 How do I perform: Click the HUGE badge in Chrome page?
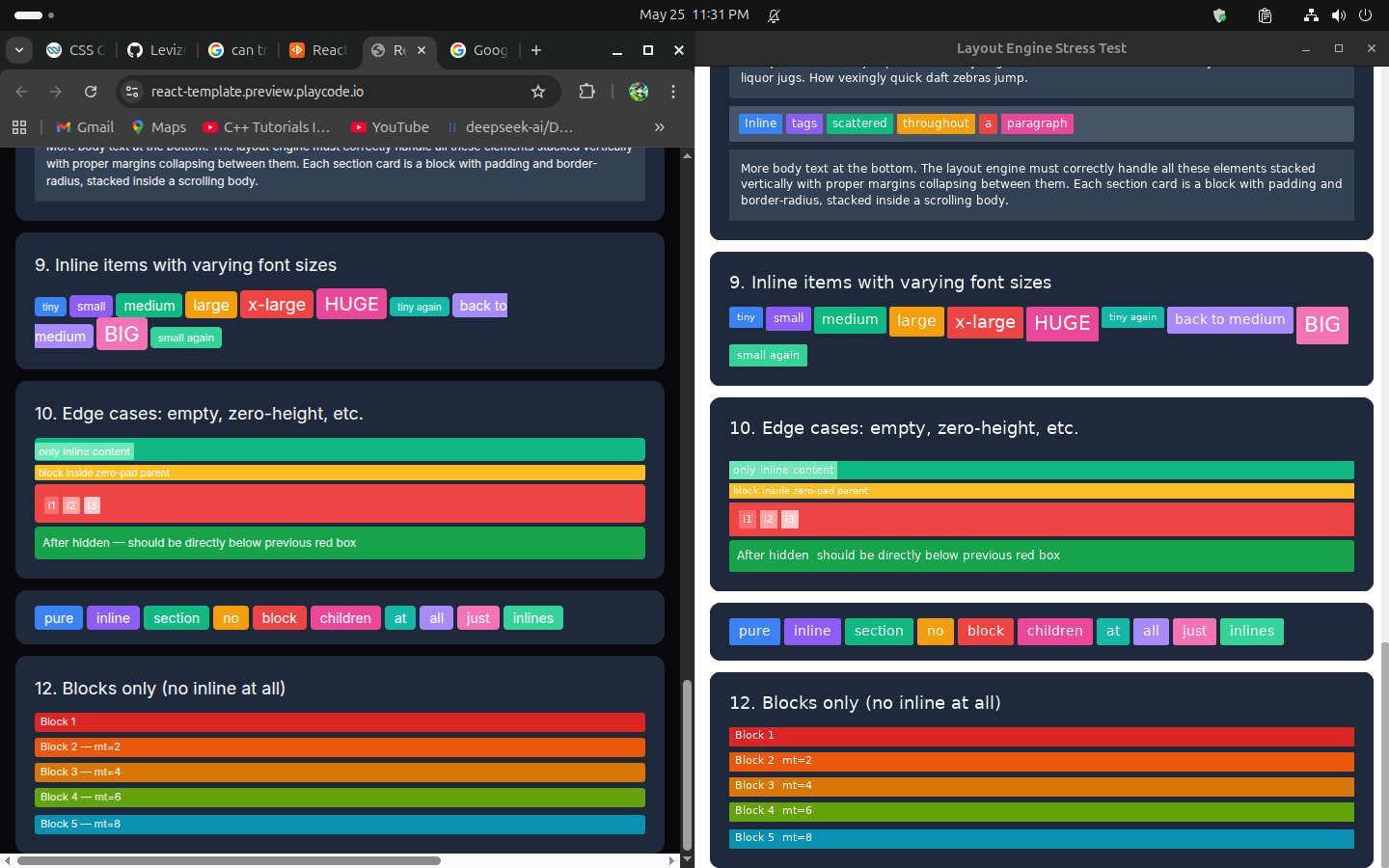(x=352, y=304)
